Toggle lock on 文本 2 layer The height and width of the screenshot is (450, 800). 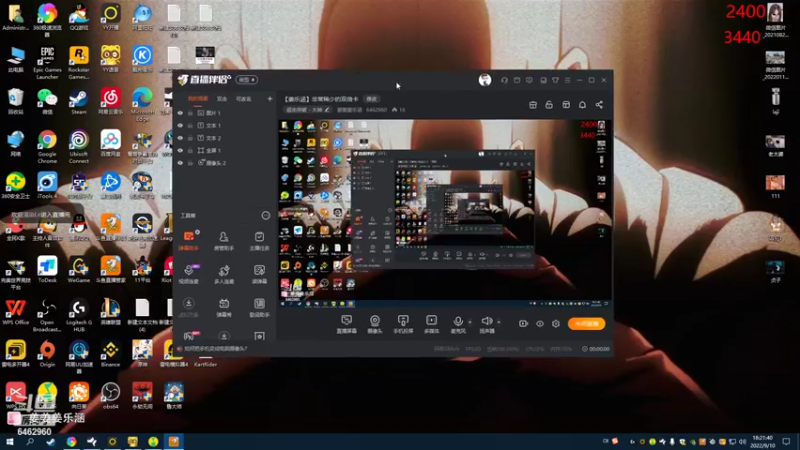point(190,138)
